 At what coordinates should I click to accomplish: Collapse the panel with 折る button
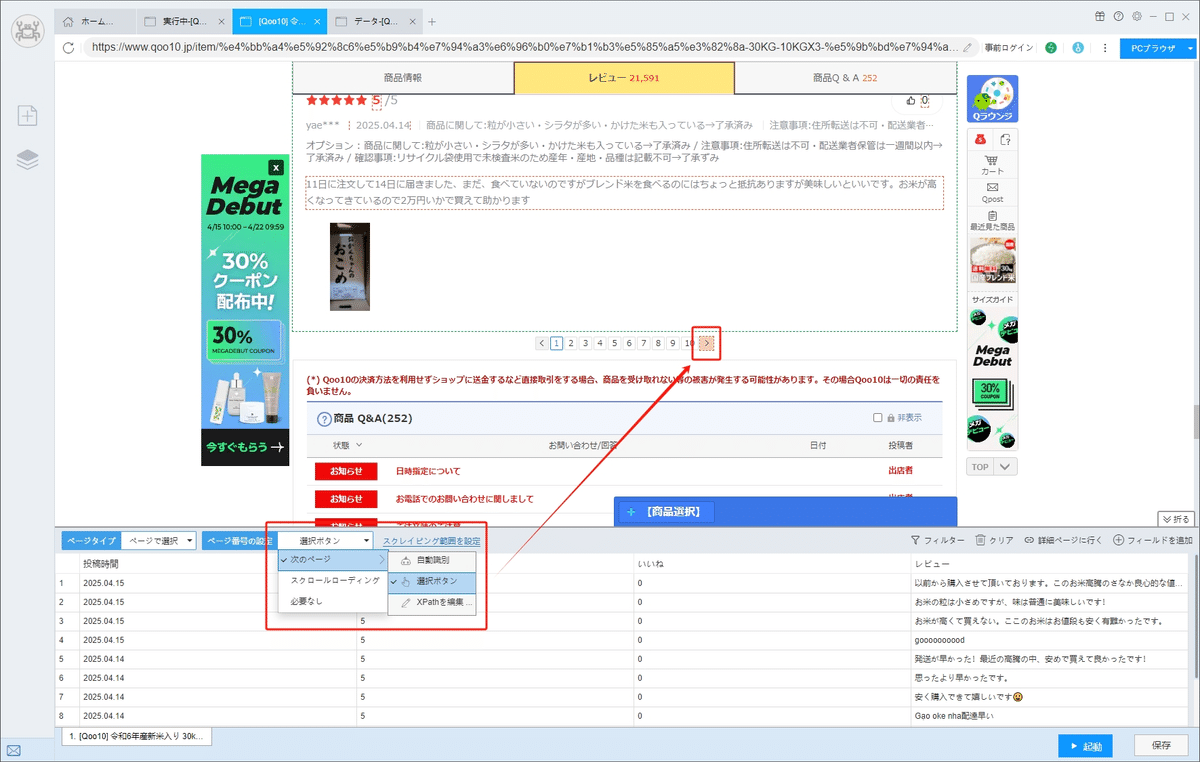tap(1176, 518)
